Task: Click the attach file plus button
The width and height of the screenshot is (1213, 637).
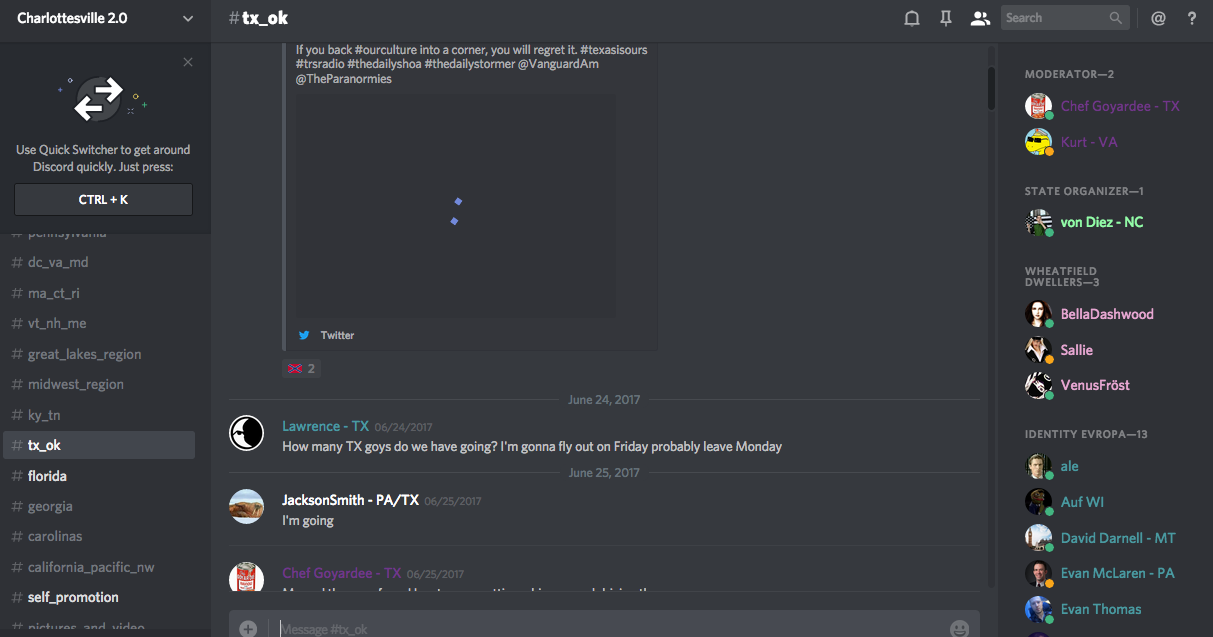Action: [x=248, y=629]
